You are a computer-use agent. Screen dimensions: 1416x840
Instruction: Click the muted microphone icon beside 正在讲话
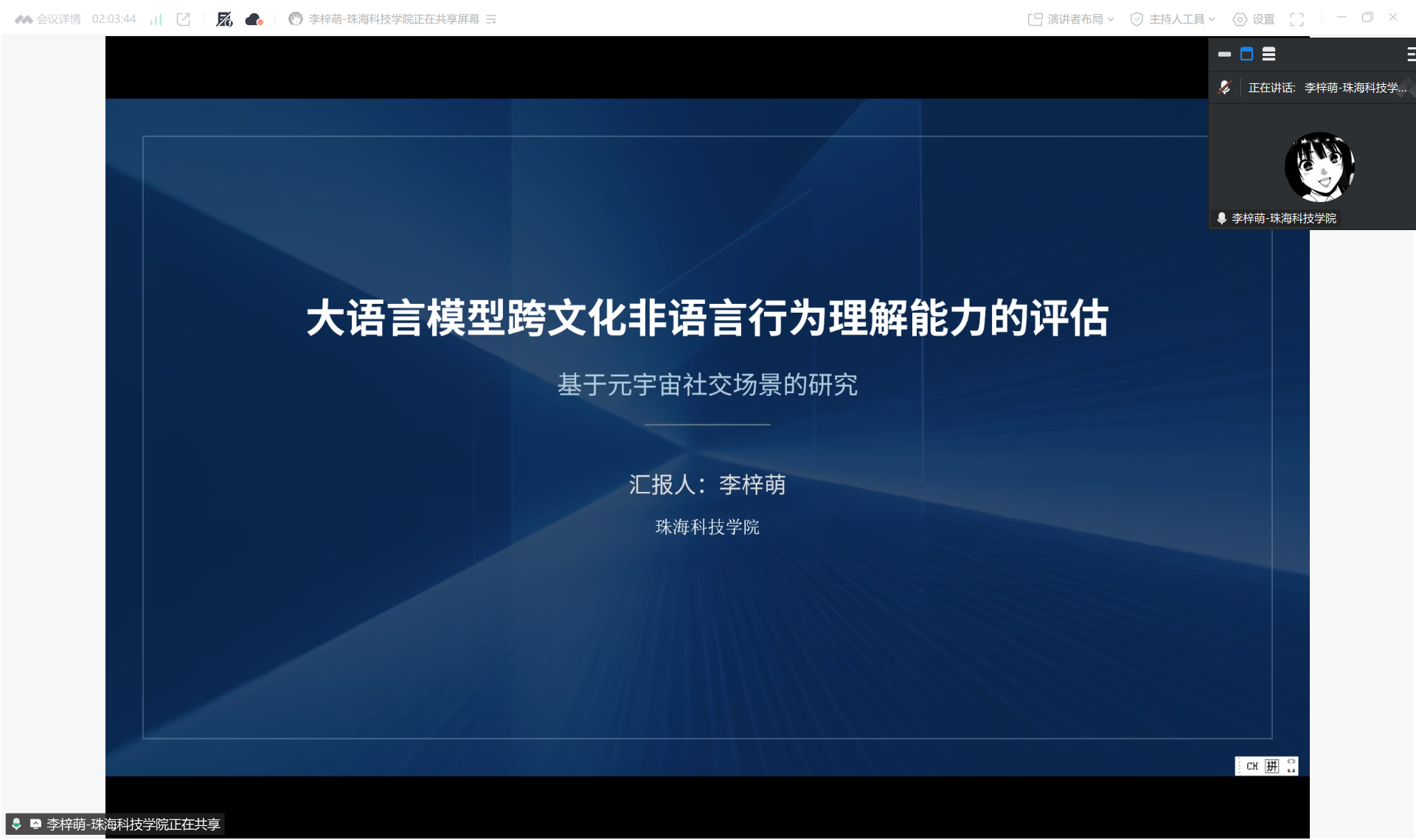pyautogui.click(x=1224, y=88)
